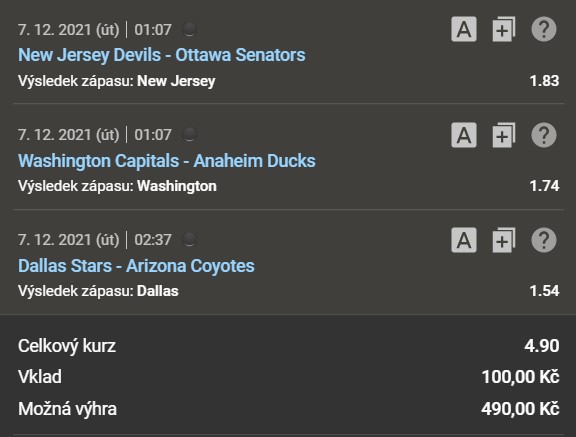Click the A icon for Dallas Stars match
Screen dimensions: 576x437
tap(464, 240)
